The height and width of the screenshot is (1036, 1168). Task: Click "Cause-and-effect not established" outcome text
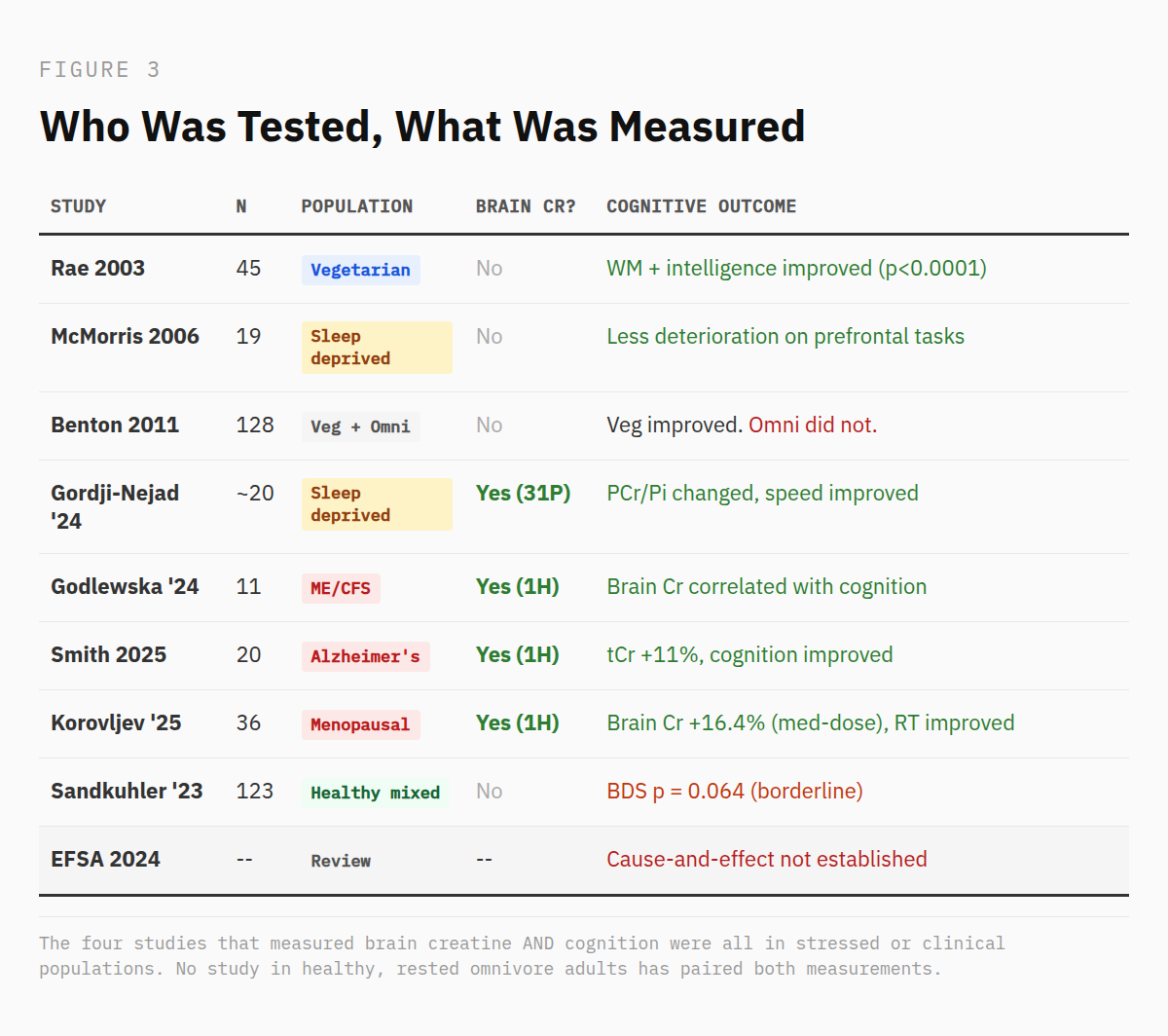click(x=766, y=859)
